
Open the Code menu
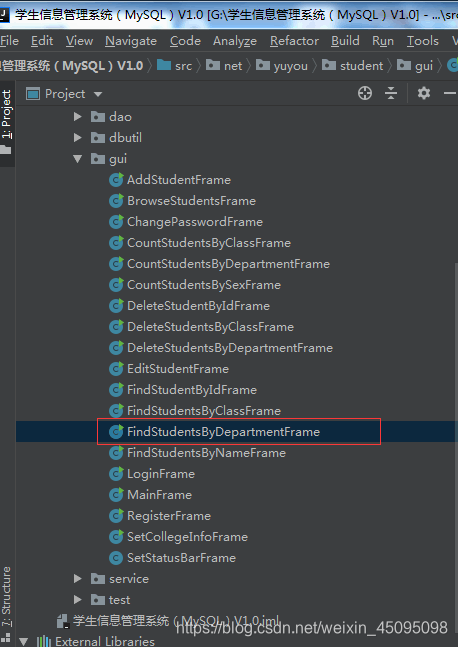(x=185, y=41)
